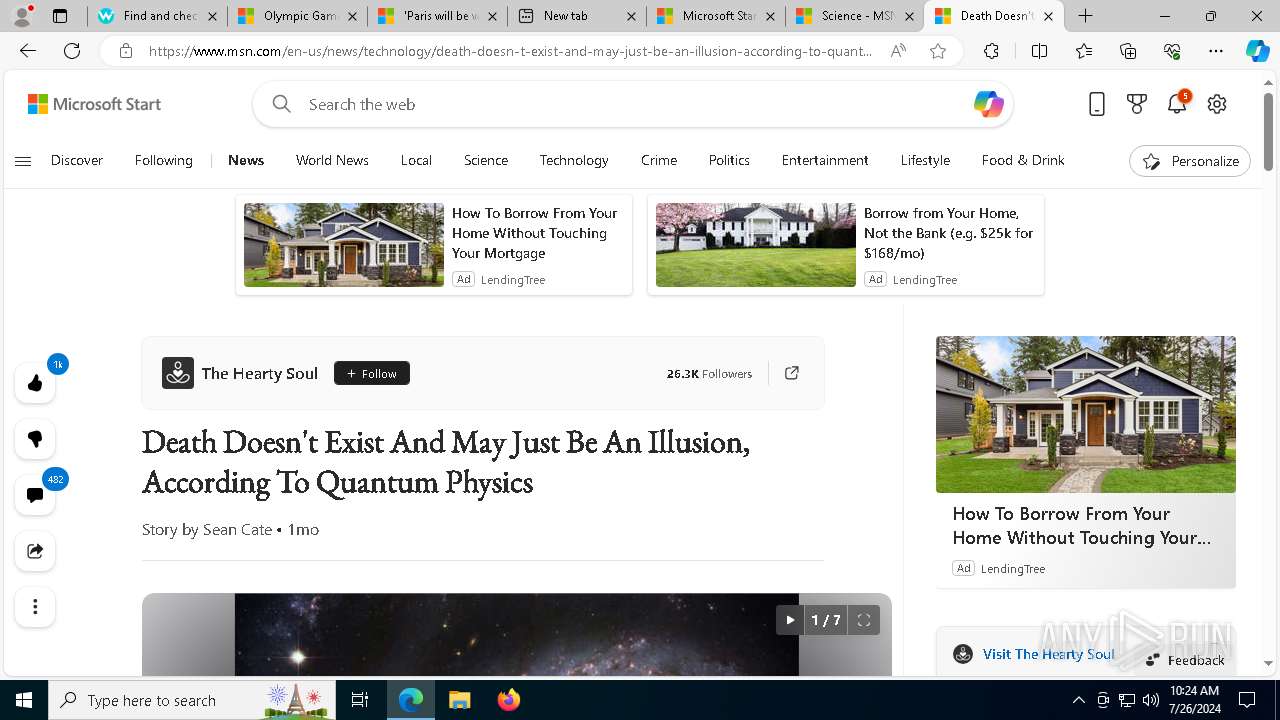
Task: Dislike the article with thumbs-down icon
Action: point(35,439)
